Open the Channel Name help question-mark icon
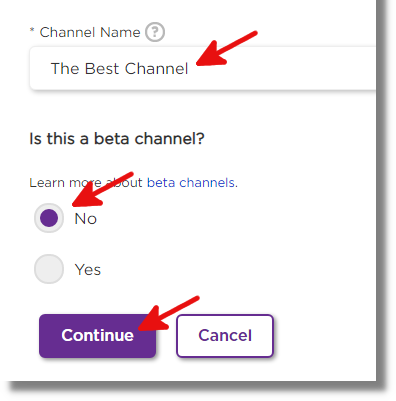The image size is (396, 401). point(155,32)
